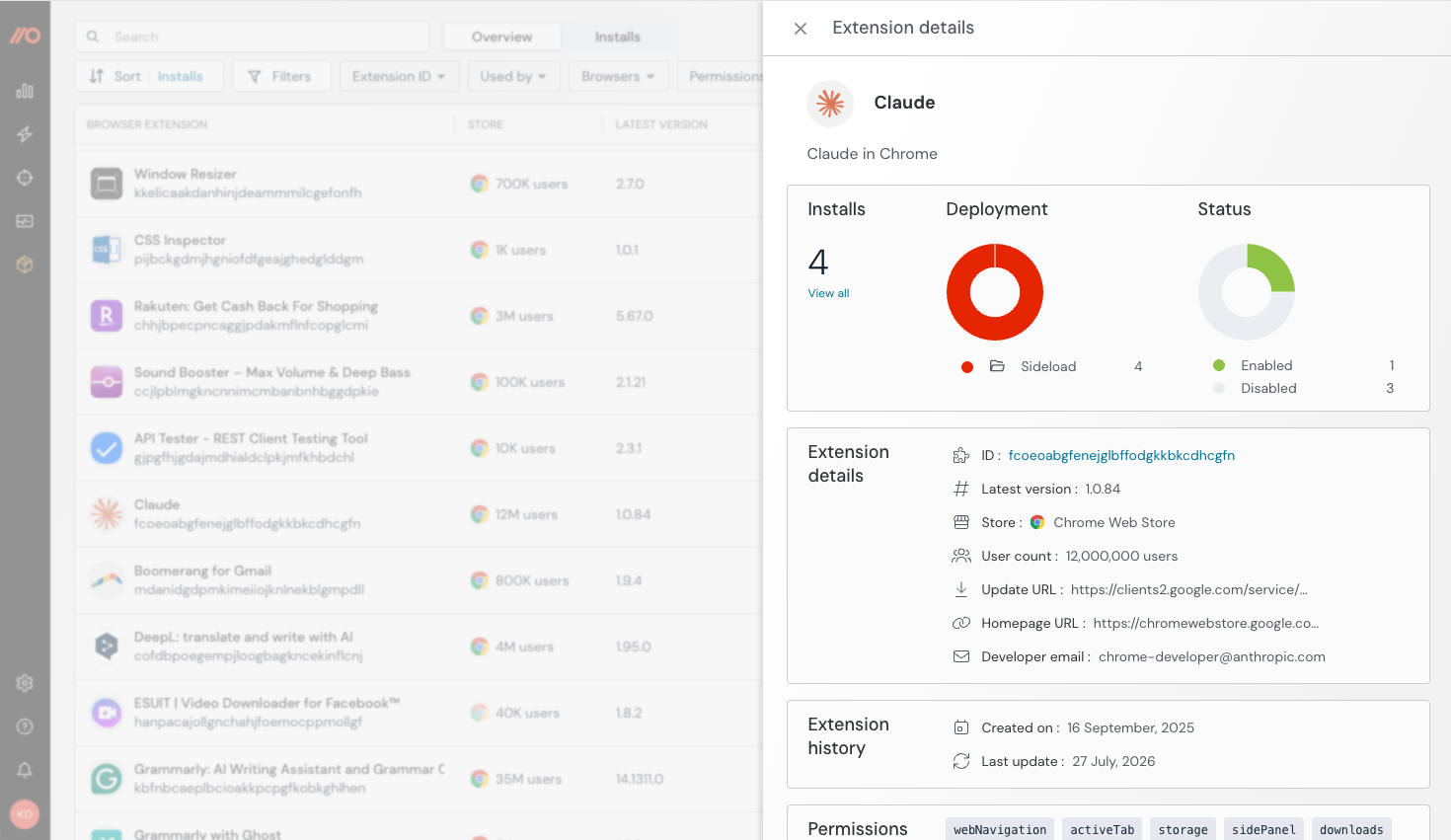Viewport: 1451px width, 840px height.
Task: Open the settings gear in sidebar
Action: point(25,683)
